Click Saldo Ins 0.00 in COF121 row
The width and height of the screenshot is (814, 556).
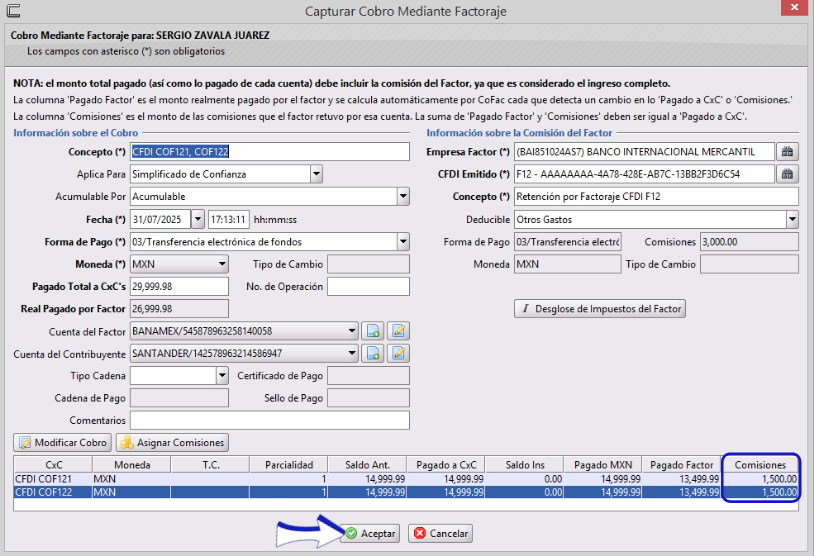pos(524,479)
